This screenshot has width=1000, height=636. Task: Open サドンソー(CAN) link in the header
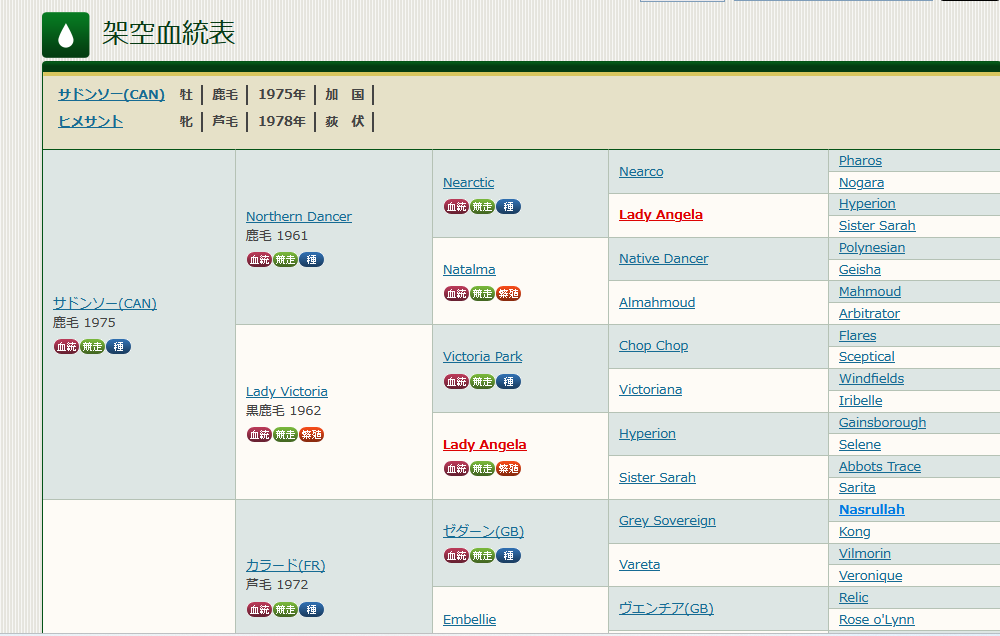(111, 95)
